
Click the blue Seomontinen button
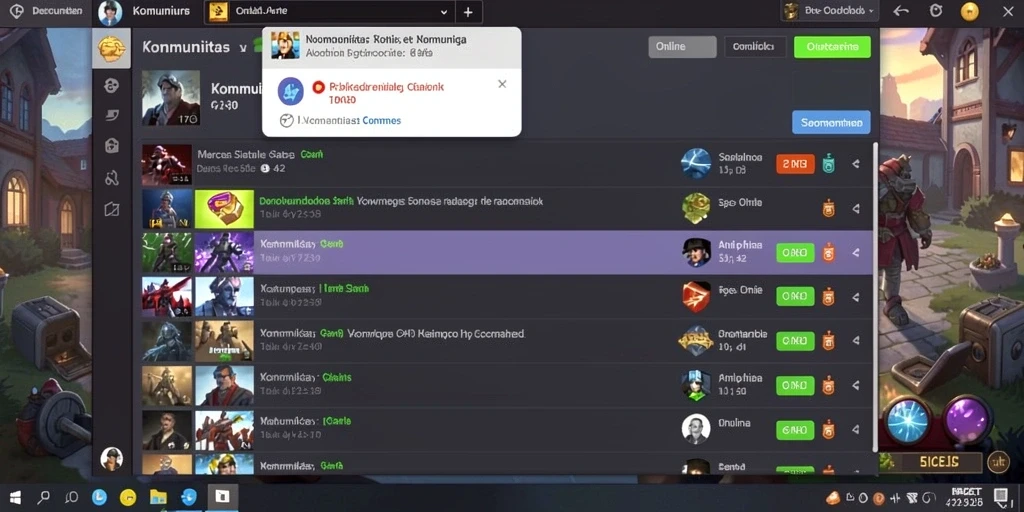(x=831, y=122)
